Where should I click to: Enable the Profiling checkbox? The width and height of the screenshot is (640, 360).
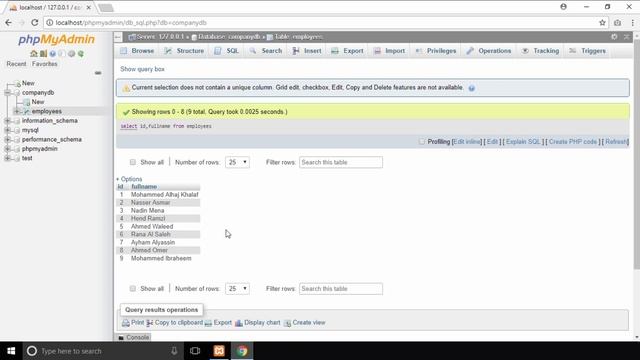tap(422, 142)
